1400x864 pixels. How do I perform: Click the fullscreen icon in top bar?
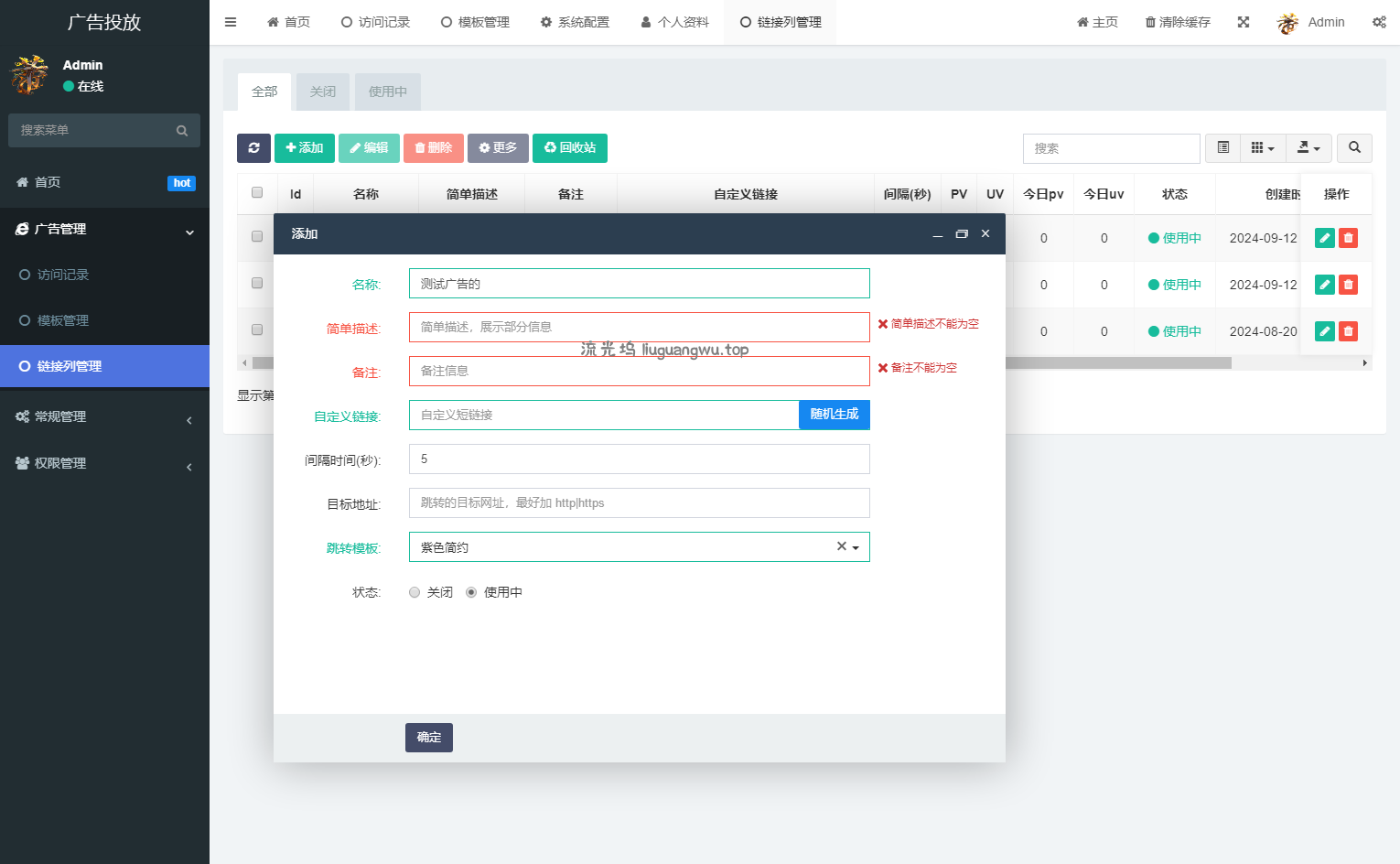coord(1243,22)
